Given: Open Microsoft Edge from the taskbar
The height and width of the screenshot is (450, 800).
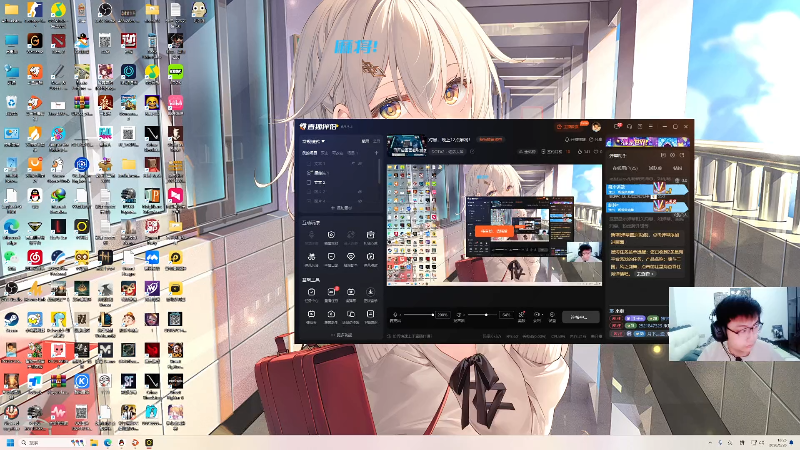Looking at the screenshot, I should [x=108, y=442].
